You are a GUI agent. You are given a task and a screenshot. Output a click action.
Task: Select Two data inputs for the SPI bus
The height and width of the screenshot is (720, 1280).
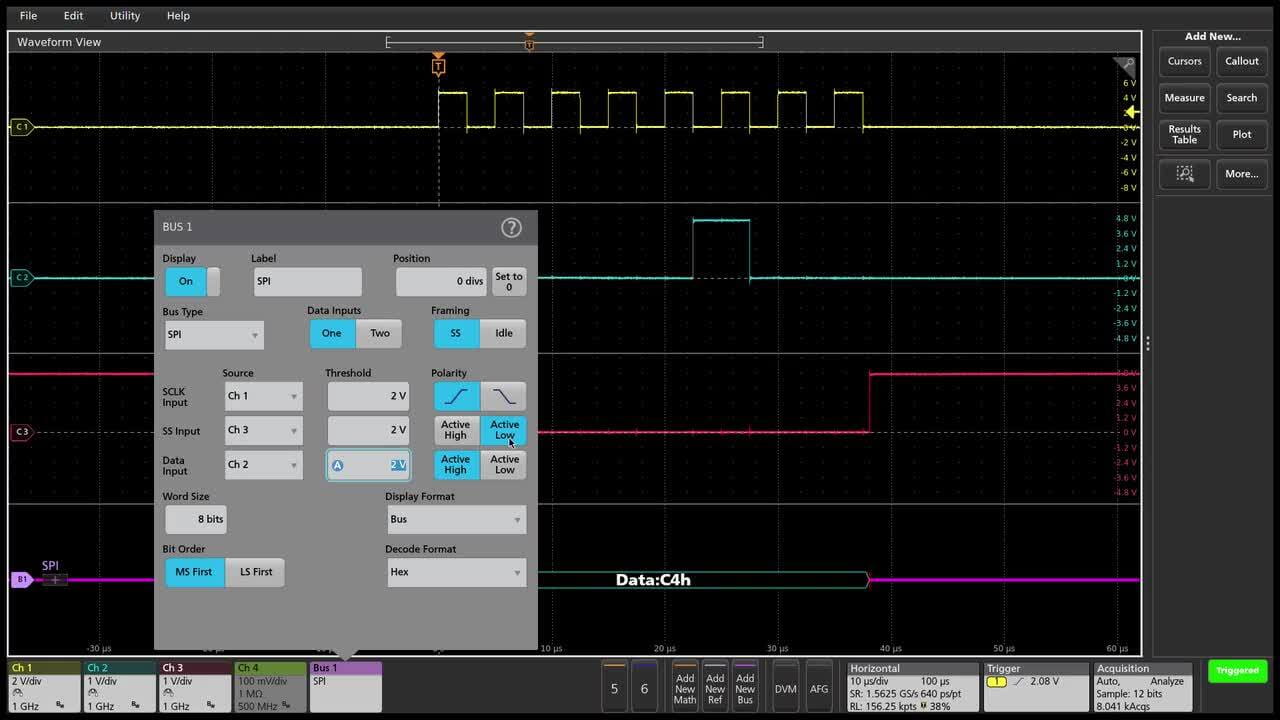tap(379, 333)
